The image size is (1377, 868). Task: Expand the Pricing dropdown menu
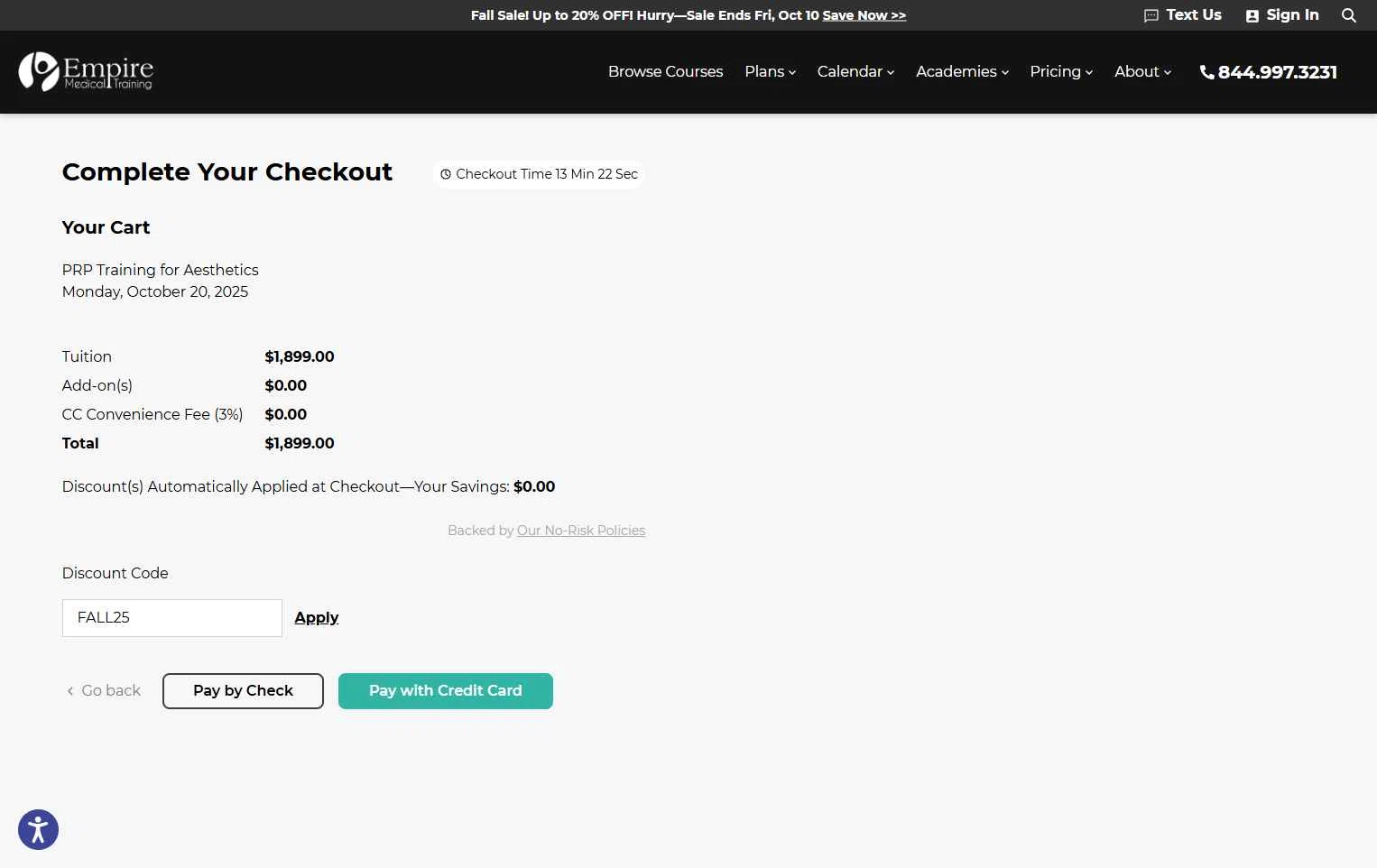tap(1061, 71)
